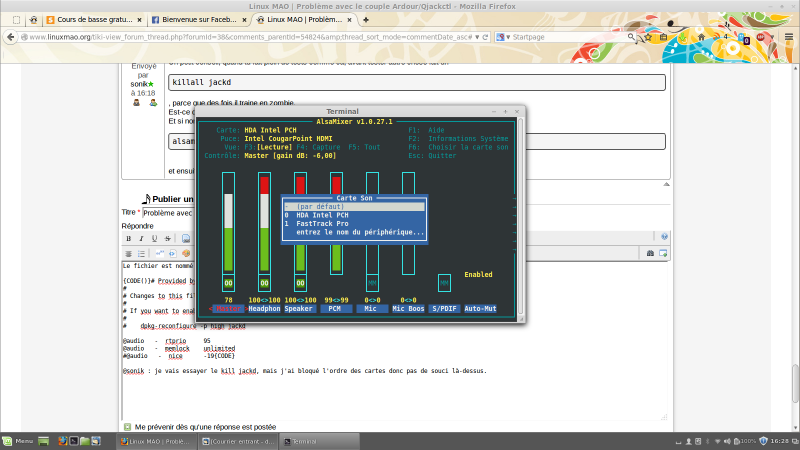Bookmark this page with the star icon
The height and width of the screenshot is (450, 800).
tap(648, 37)
